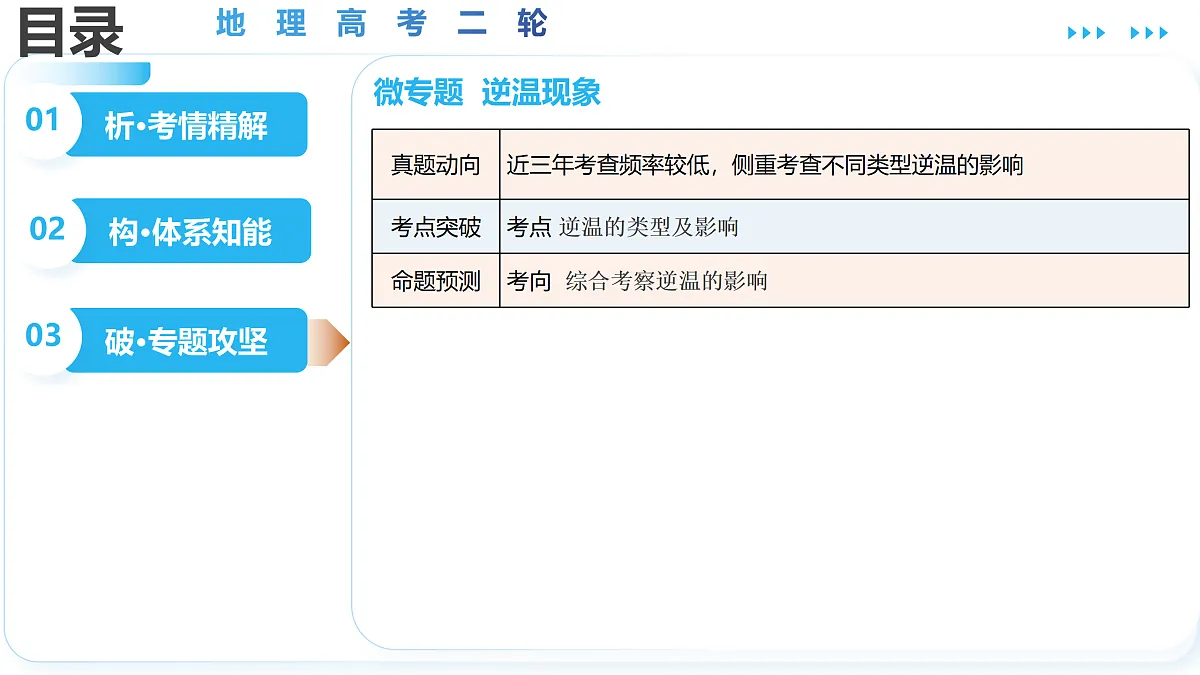
Task: Click the orange arrow beside 破•专题攻坚
Action: (x=329, y=343)
